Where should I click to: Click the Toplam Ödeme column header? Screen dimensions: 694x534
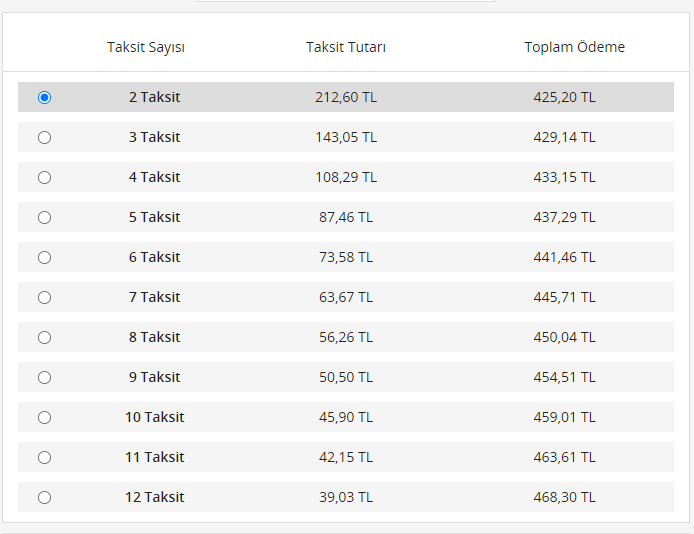tap(574, 47)
